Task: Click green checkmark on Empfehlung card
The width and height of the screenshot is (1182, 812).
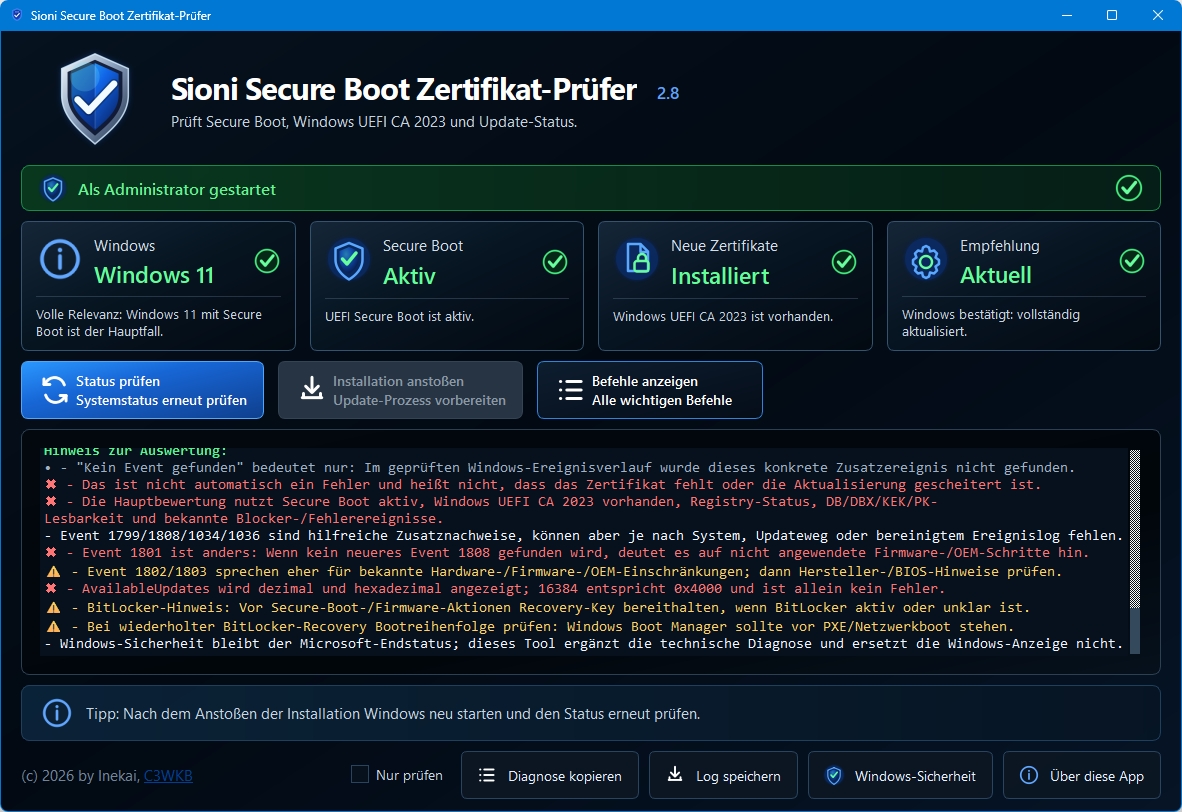Action: 1131,261
